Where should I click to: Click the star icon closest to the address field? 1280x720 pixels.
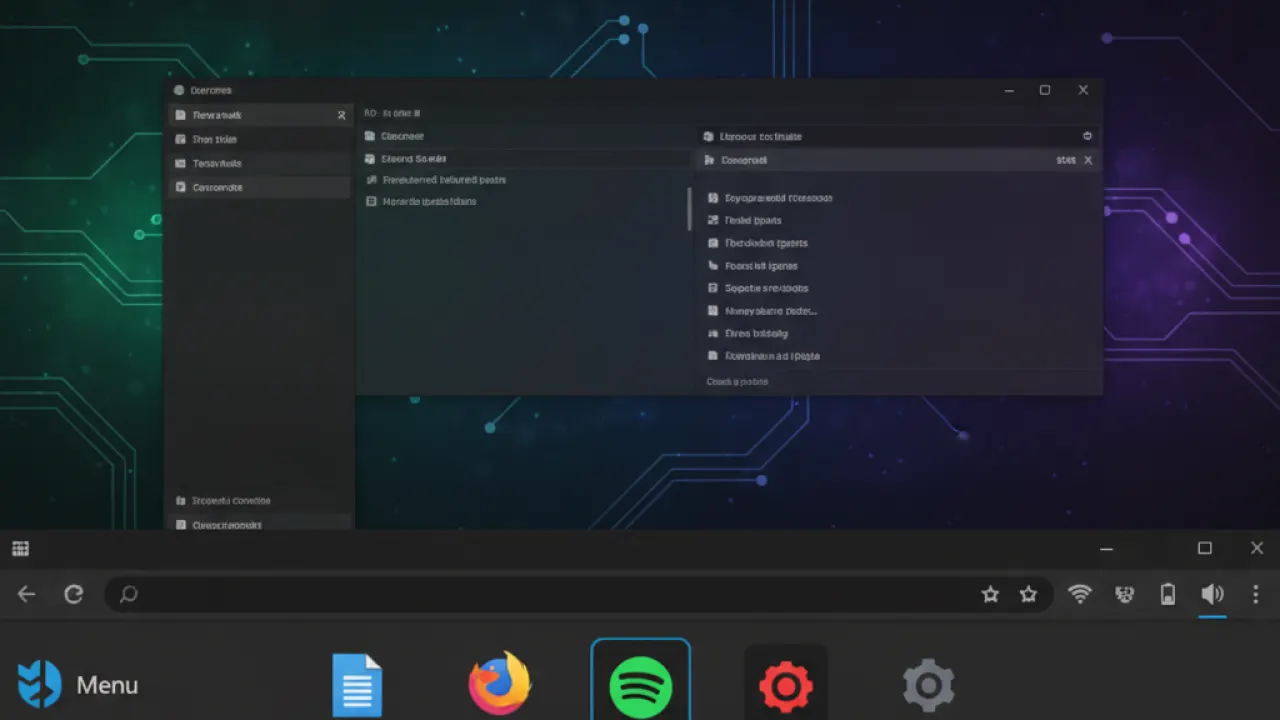click(x=990, y=594)
